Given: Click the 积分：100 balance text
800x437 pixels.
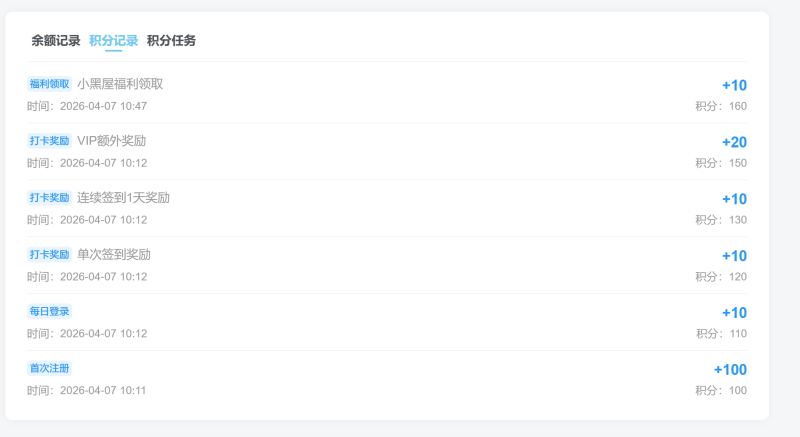Looking at the screenshot, I should point(721,391).
